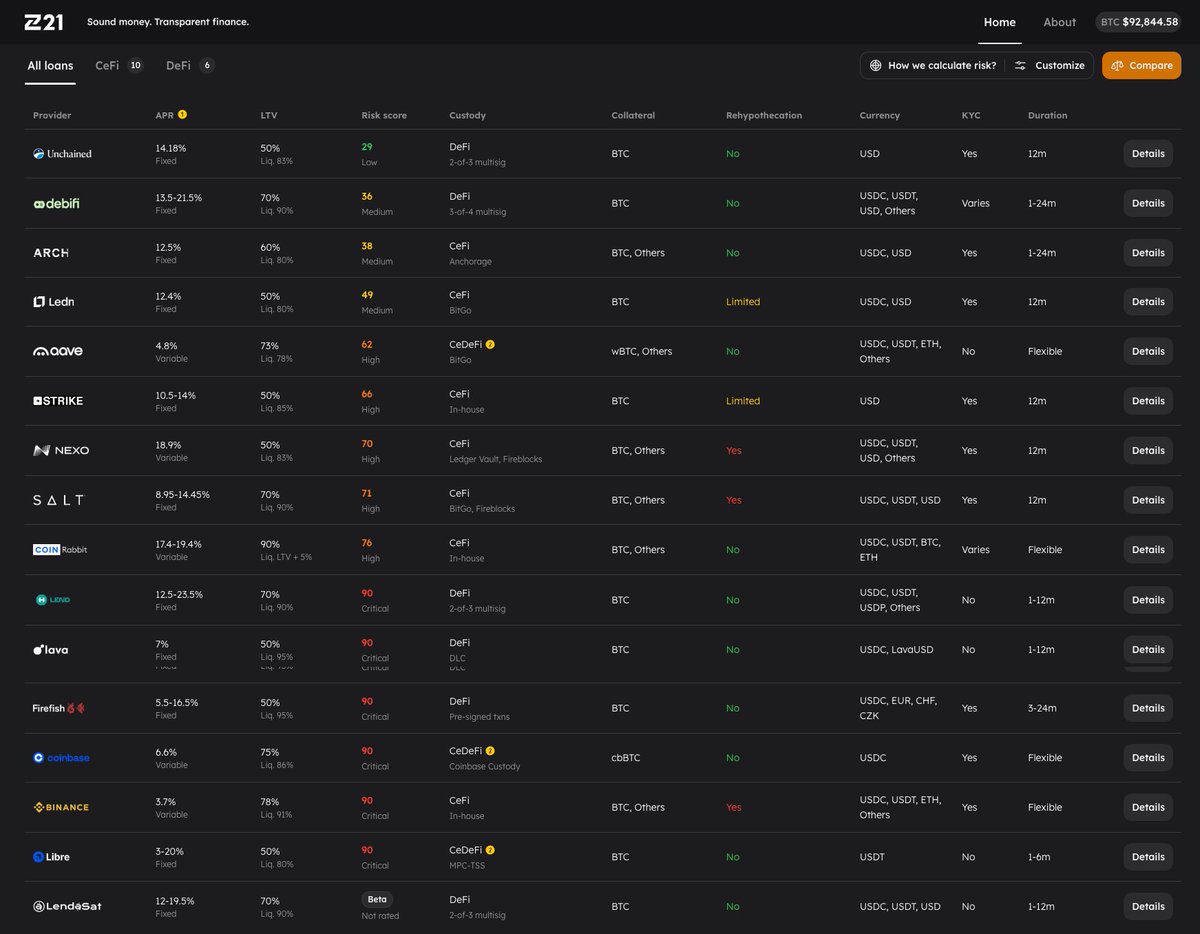The image size is (1200, 934).
Task: Open Details for aave
Action: click(x=1148, y=351)
